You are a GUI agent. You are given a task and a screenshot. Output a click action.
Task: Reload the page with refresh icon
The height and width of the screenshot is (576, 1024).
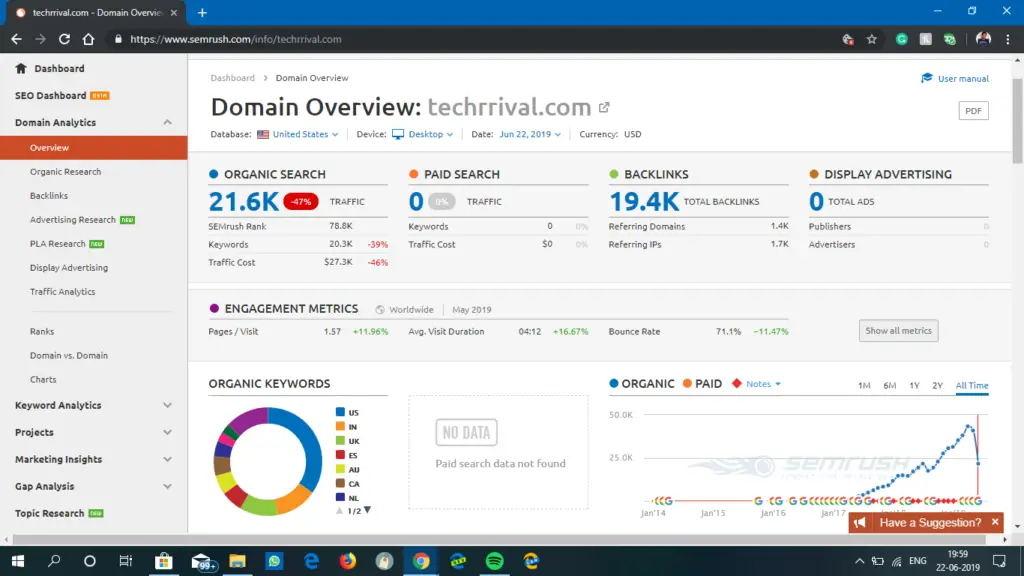point(64,39)
